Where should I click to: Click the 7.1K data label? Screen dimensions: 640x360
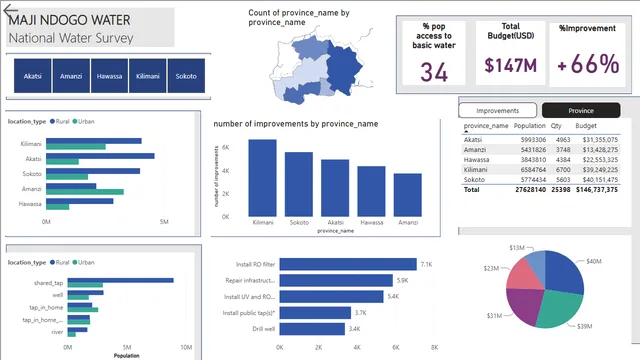426,264
